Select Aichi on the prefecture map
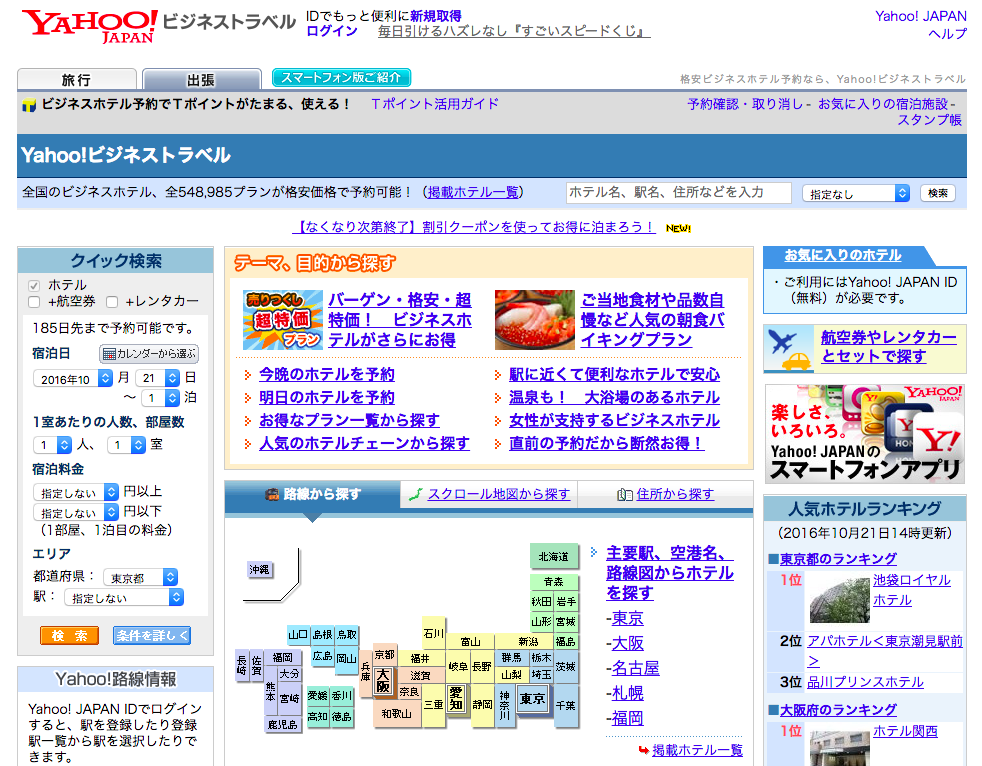The height and width of the screenshot is (766, 982). coord(456,697)
